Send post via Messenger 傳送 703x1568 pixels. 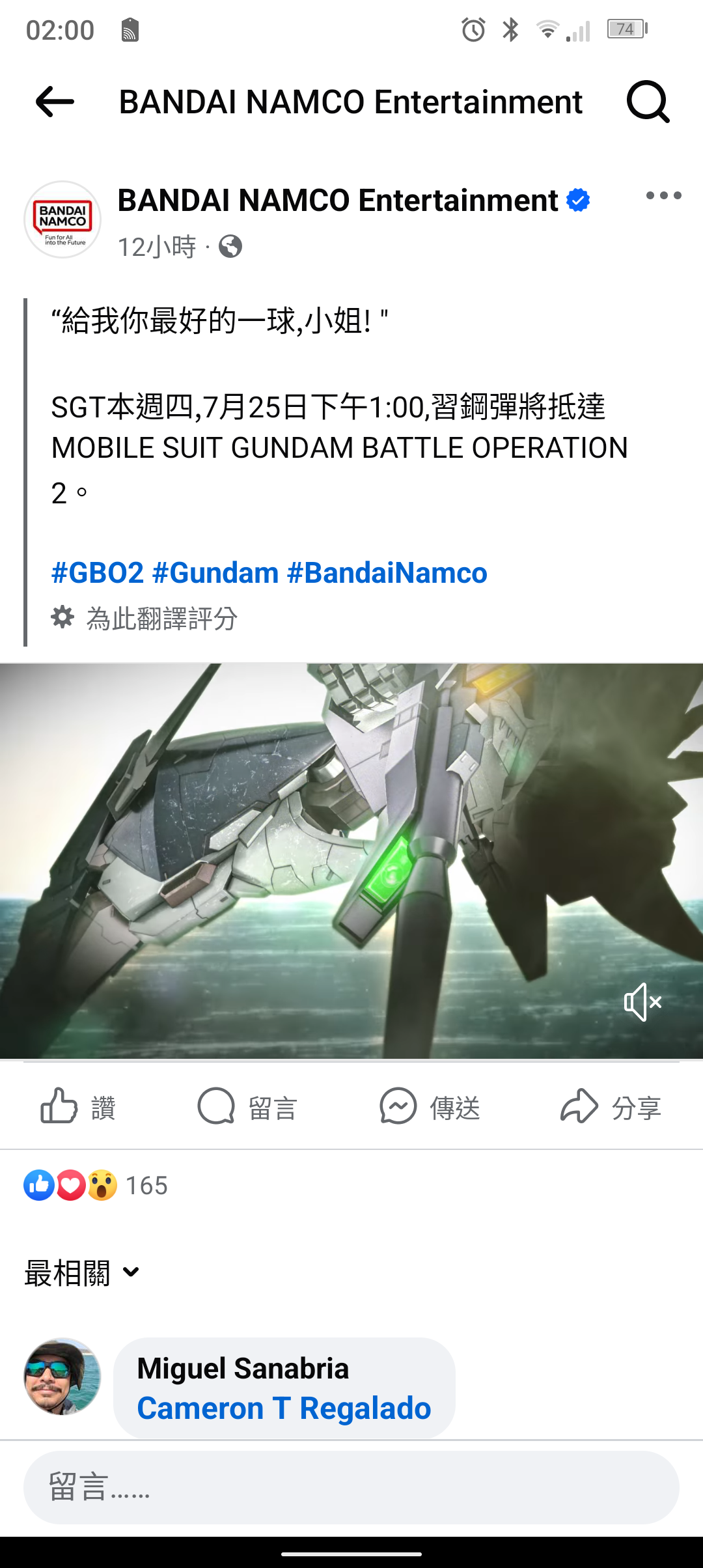click(430, 1106)
